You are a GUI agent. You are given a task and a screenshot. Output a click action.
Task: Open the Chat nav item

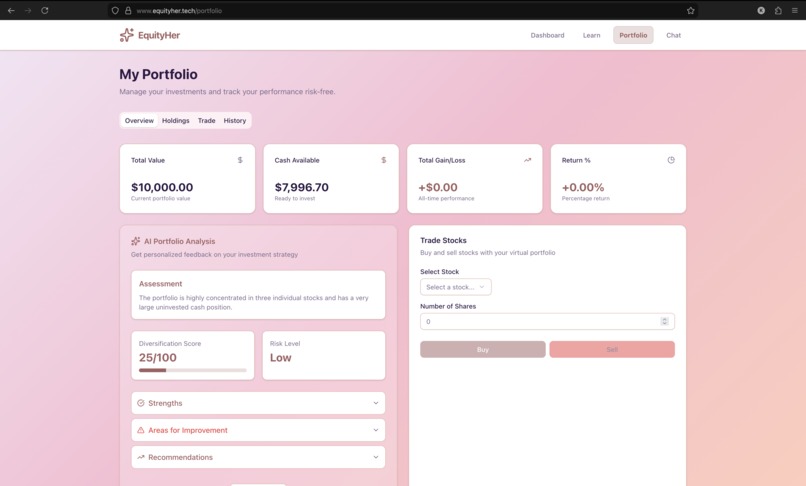[x=673, y=35]
